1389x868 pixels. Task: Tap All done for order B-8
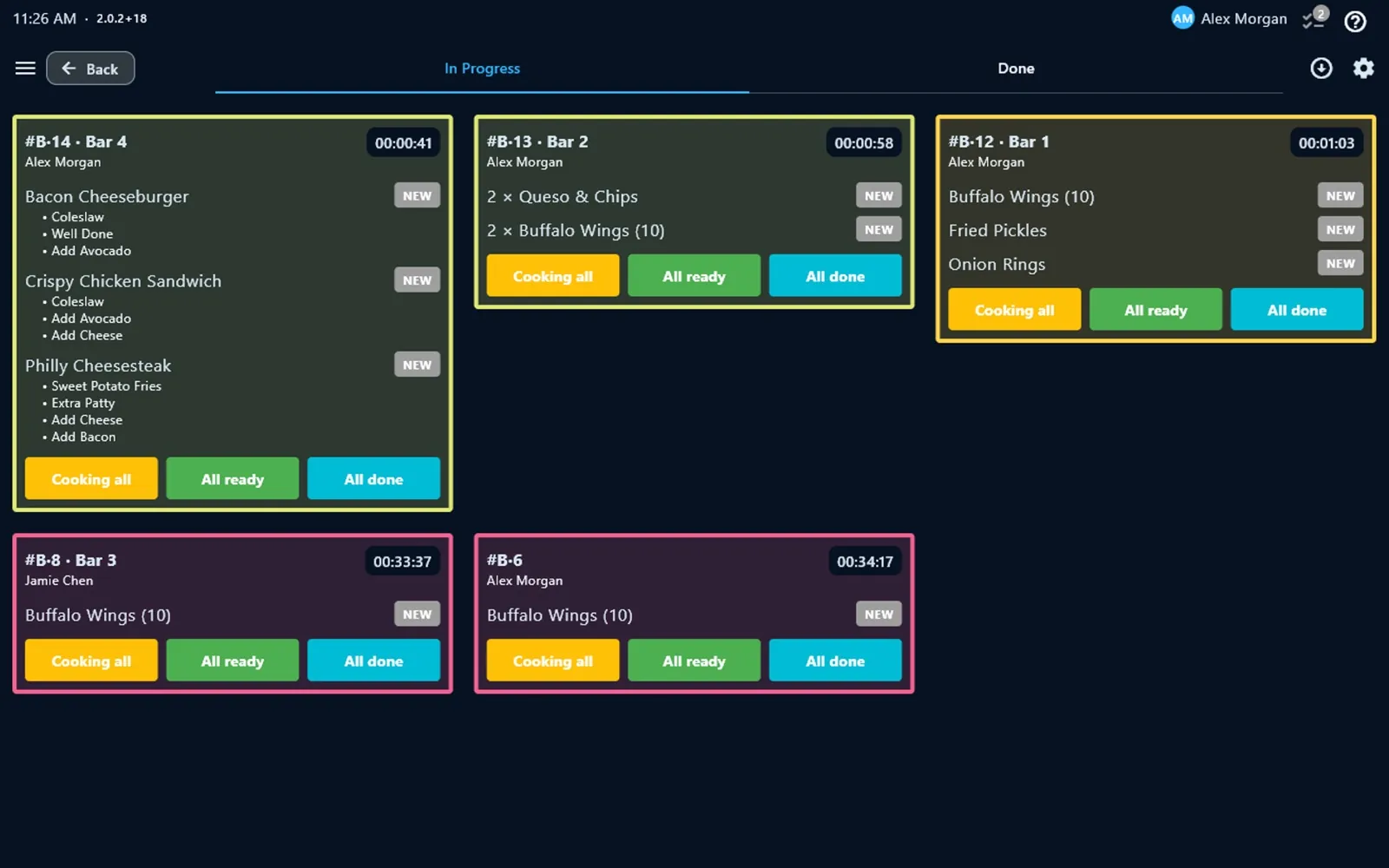373,661
